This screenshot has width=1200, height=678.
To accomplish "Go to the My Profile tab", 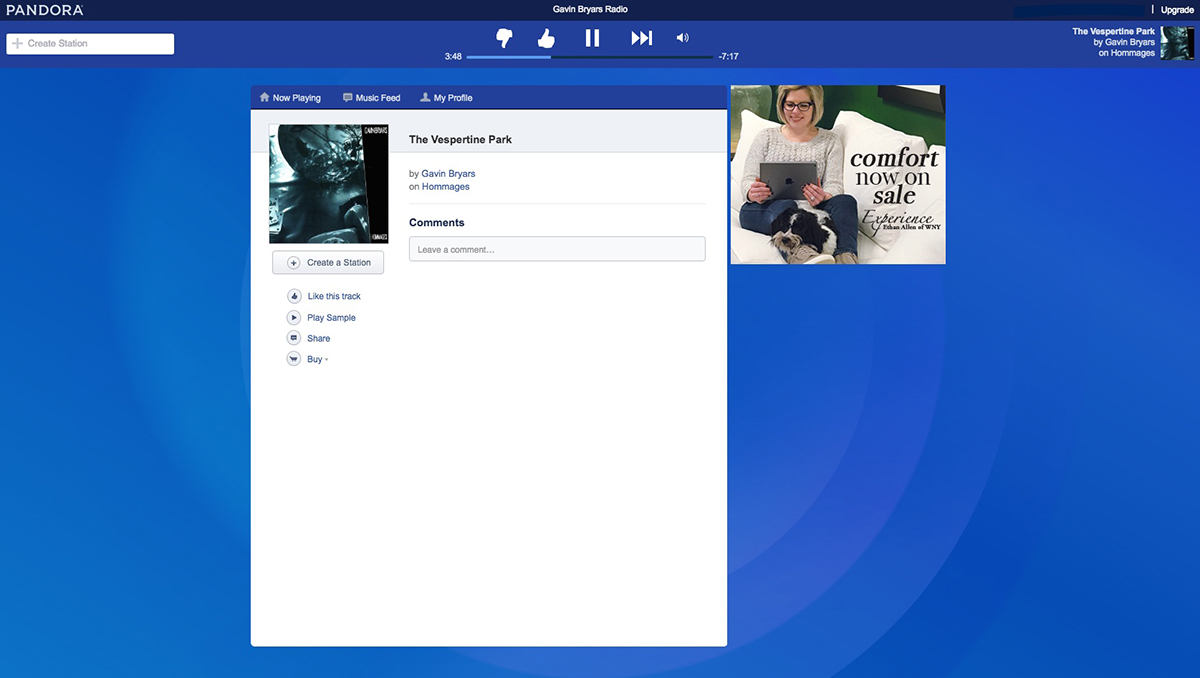I will [446, 98].
